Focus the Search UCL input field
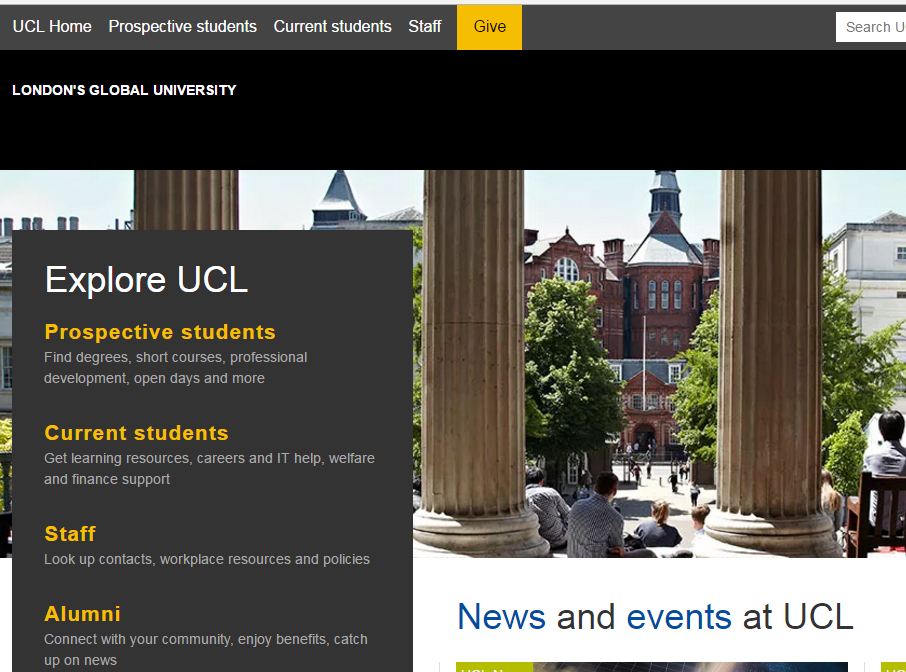 click(871, 27)
